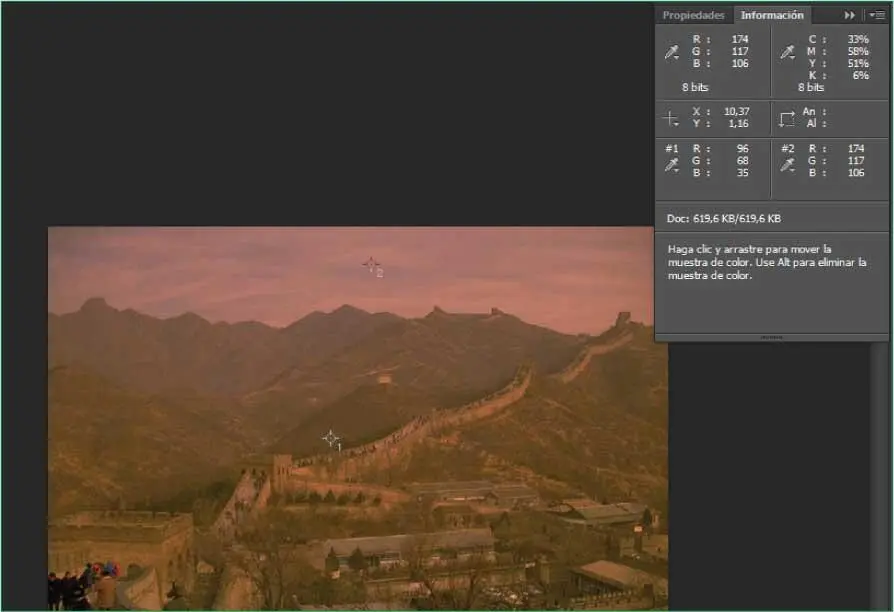Click the Doc file size readout
894x612 pixels.
[x=724, y=218]
